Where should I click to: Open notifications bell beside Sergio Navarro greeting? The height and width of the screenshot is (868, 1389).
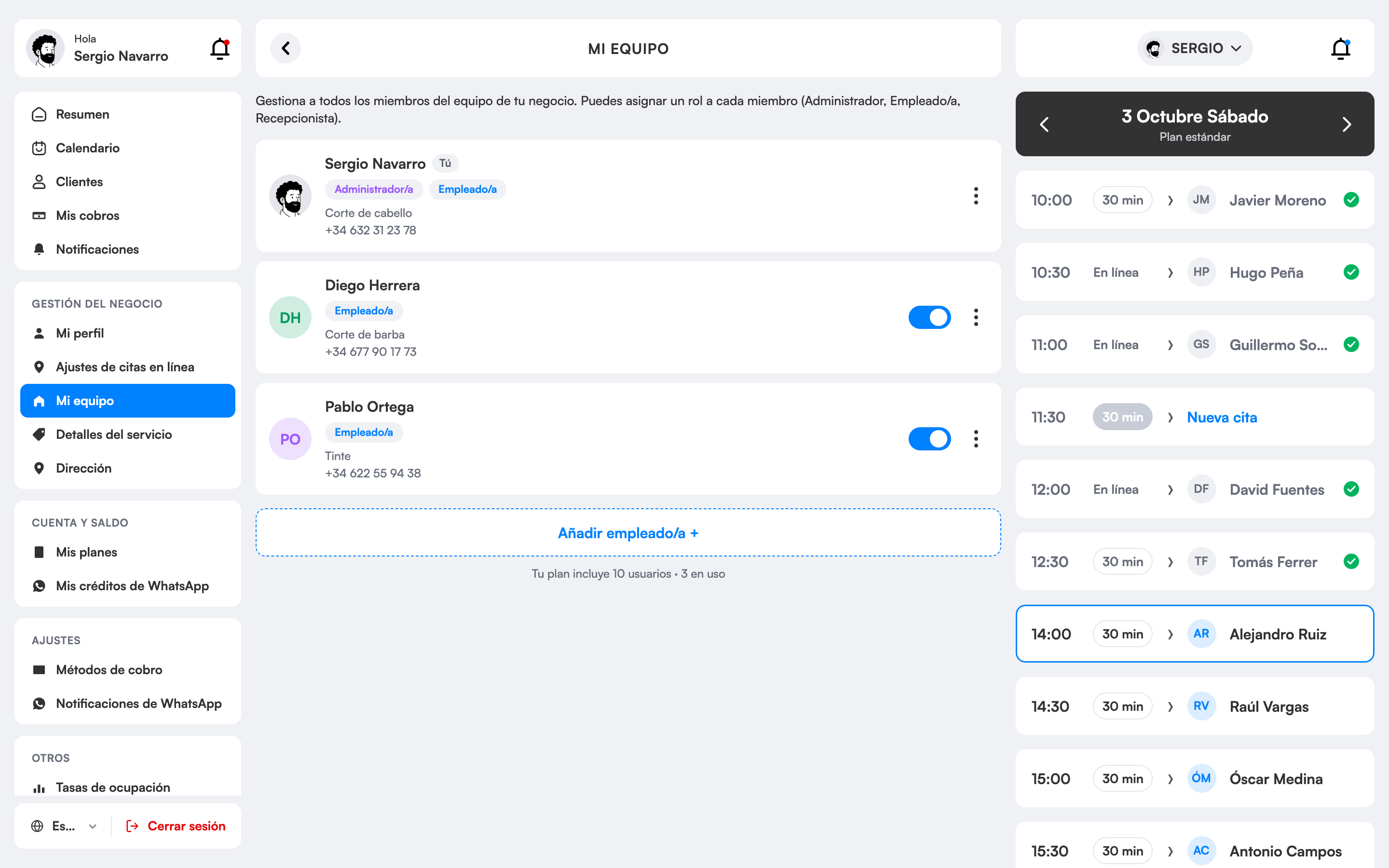tap(220, 49)
